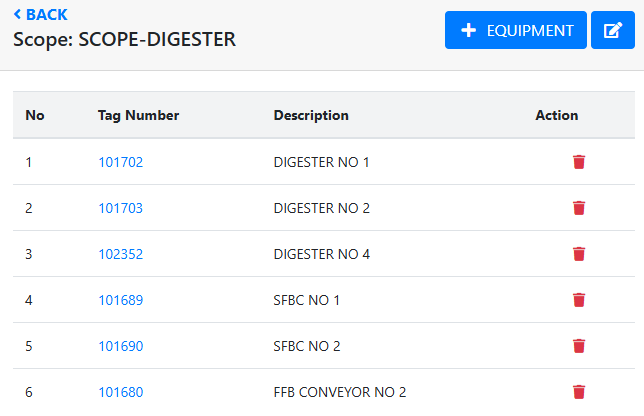This screenshot has width=644, height=416.
Task: Click the Scope: SCOPE-DIGESTER title
Action: tap(124, 40)
